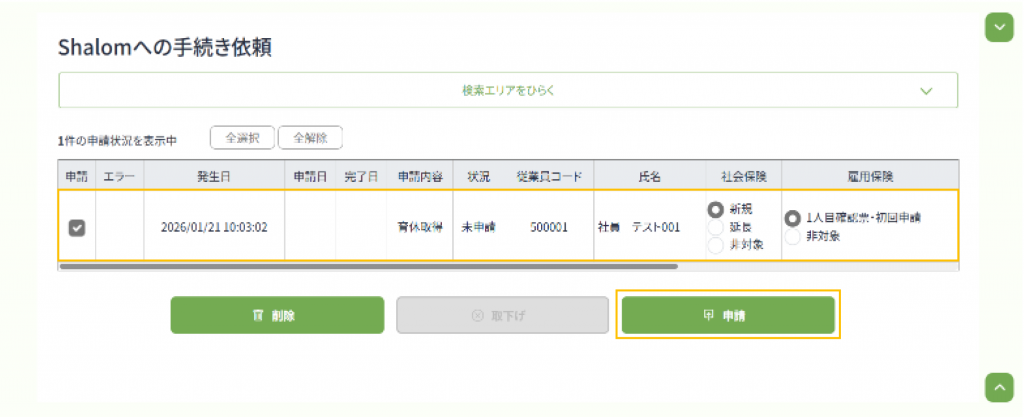Screen dimensions: 1024x417
Task: Select 非対象 radio under 雇用保険
Action: tap(792, 237)
